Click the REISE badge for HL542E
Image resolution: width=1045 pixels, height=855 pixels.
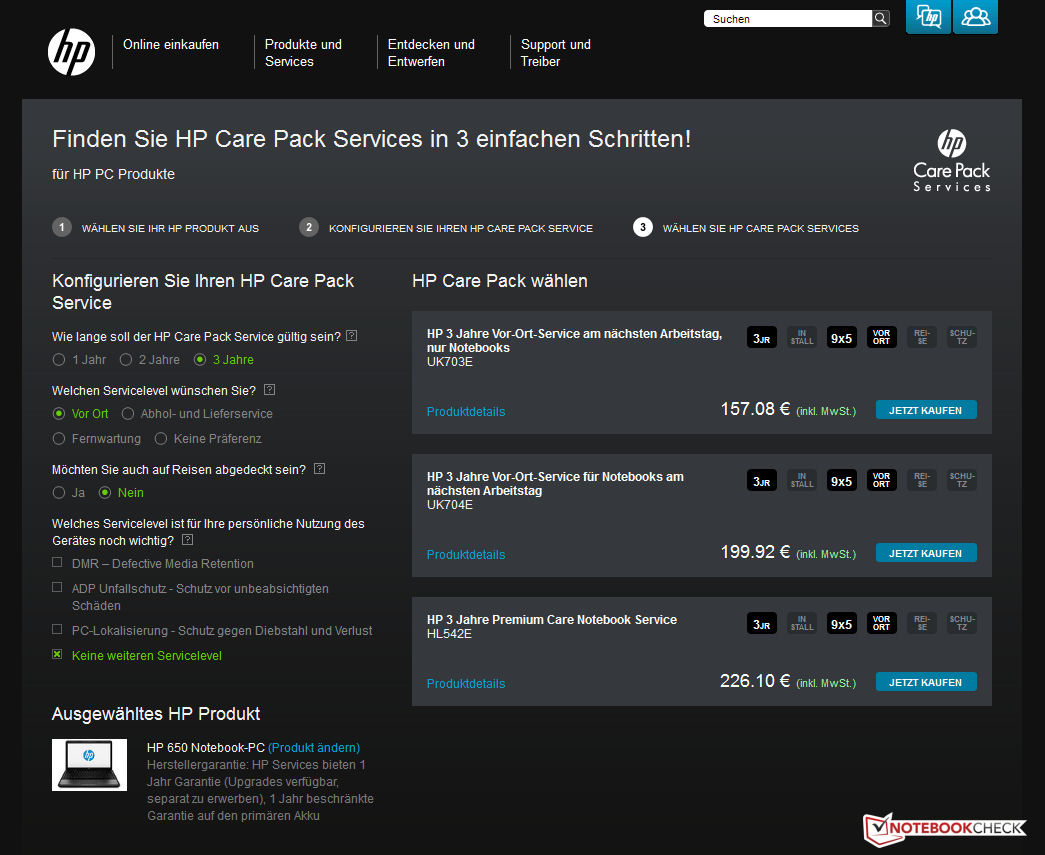click(x=922, y=624)
